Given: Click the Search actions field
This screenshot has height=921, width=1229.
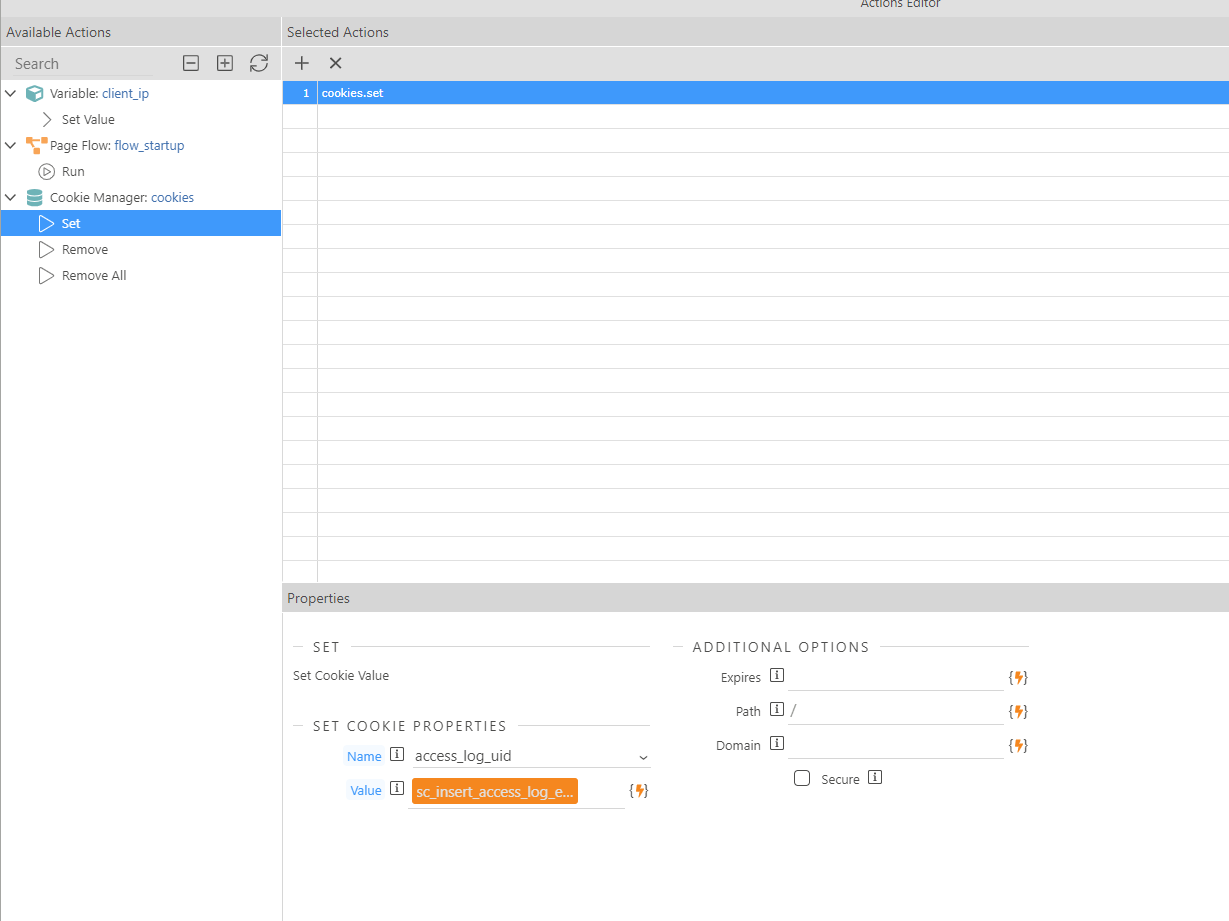Looking at the screenshot, I should pyautogui.click(x=82, y=63).
